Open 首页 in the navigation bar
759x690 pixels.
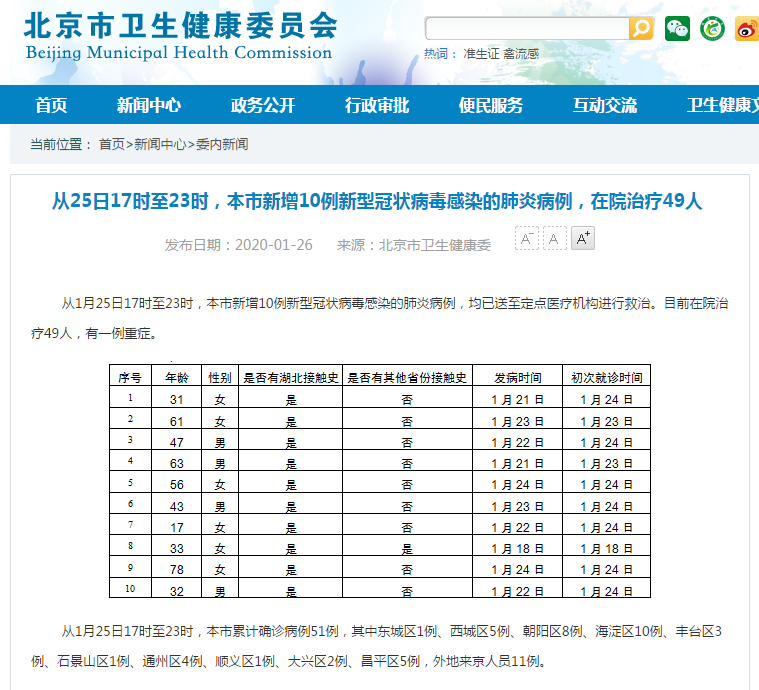pos(51,105)
